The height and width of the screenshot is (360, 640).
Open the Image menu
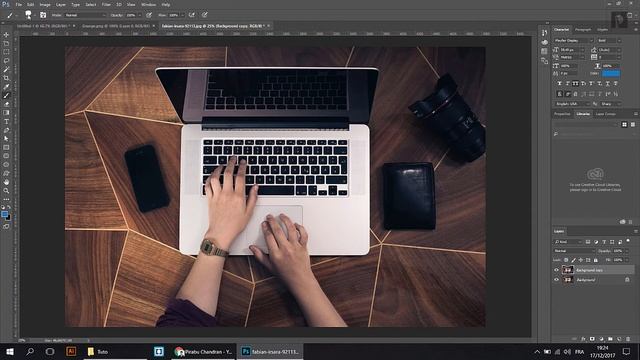pyautogui.click(x=45, y=4)
